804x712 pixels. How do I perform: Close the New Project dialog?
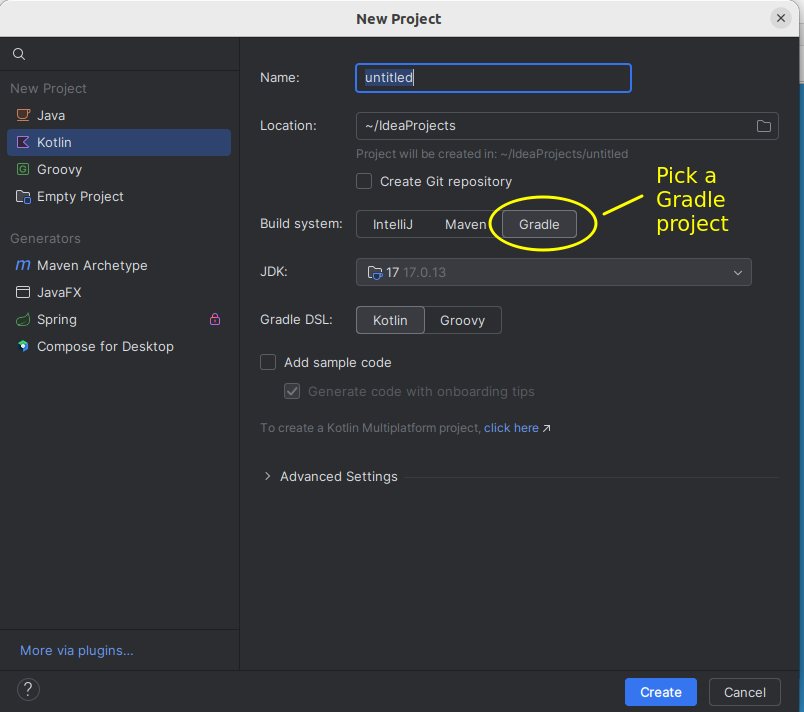coord(780,18)
